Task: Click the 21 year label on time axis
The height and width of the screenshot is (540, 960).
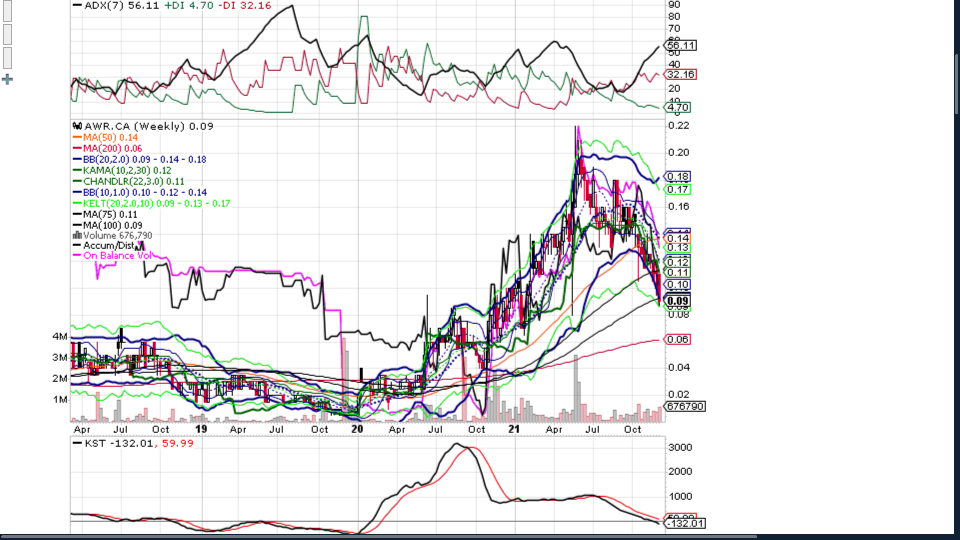Action: click(x=514, y=429)
